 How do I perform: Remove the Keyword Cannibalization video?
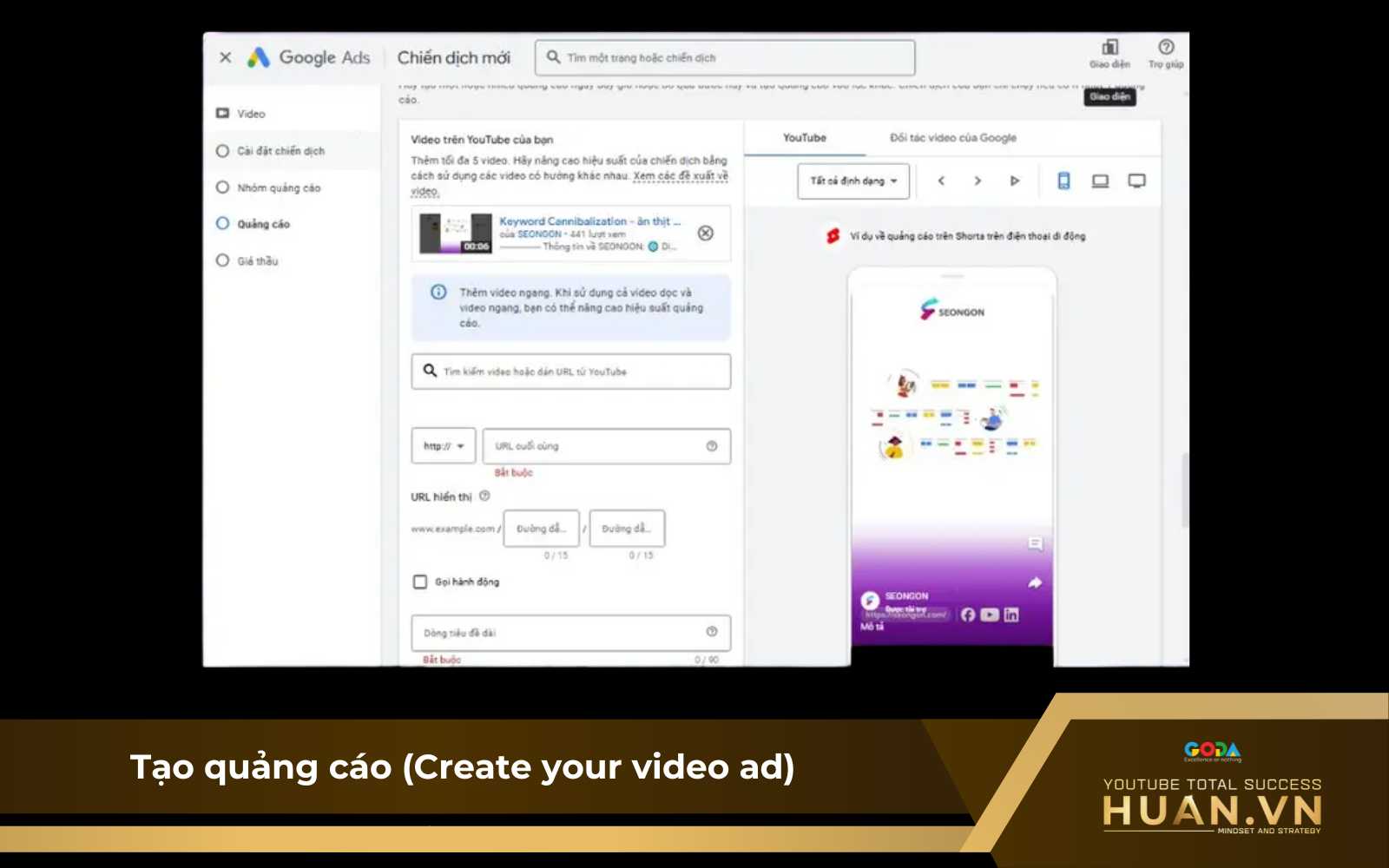click(706, 233)
